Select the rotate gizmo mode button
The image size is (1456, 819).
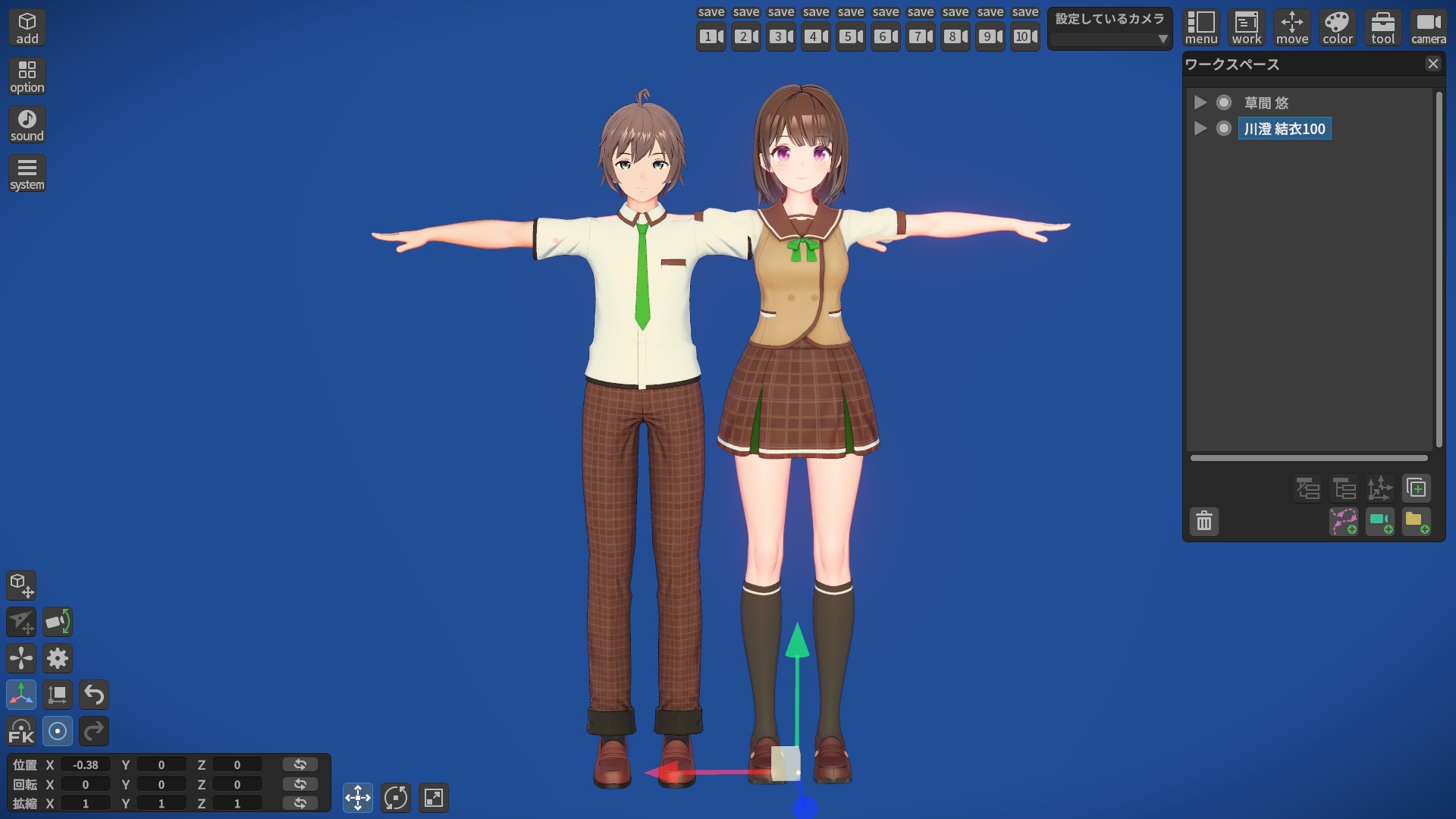tap(396, 798)
